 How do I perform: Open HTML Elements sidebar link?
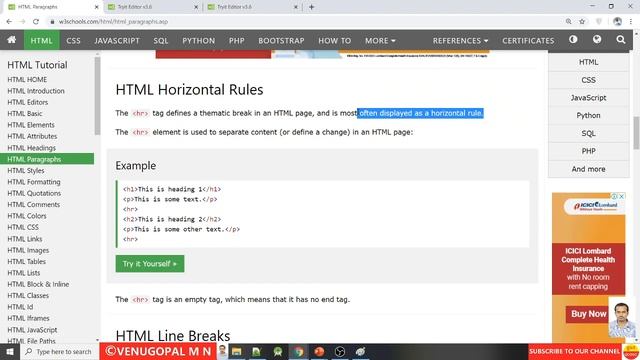tap(31, 125)
